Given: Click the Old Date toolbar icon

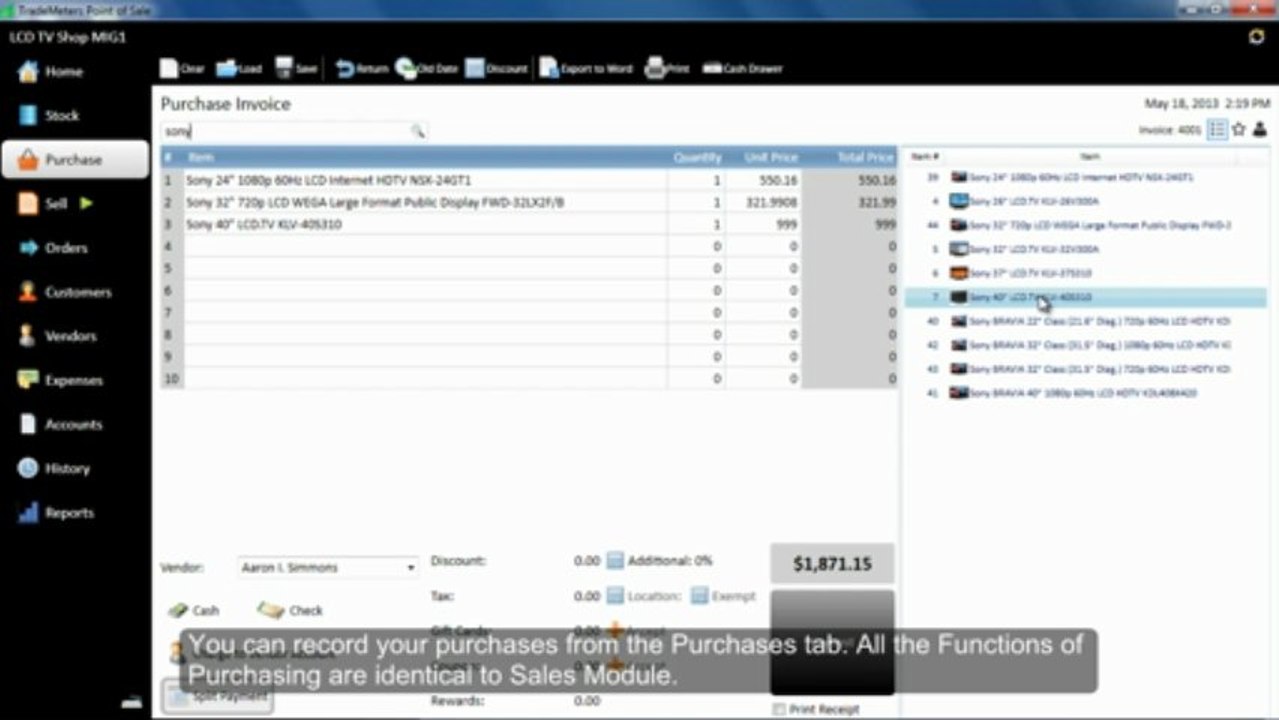Looking at the screenshot, I should 406,68.
